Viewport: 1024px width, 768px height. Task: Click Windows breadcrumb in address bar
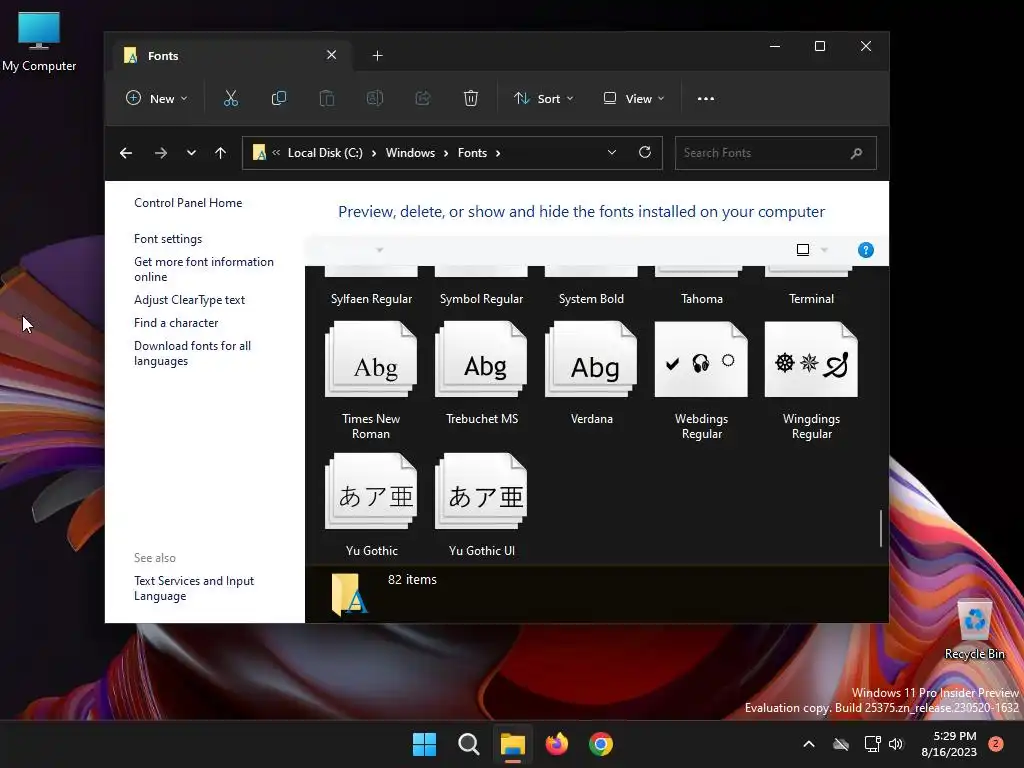pyautogui.click(x=410, y=153)
